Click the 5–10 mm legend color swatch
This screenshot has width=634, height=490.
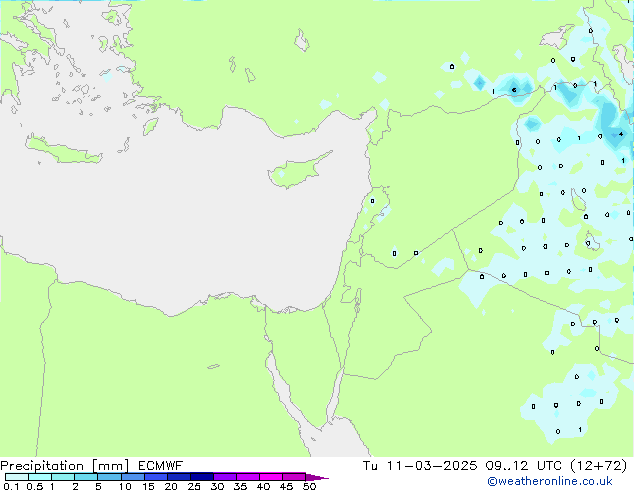(109, 477)
